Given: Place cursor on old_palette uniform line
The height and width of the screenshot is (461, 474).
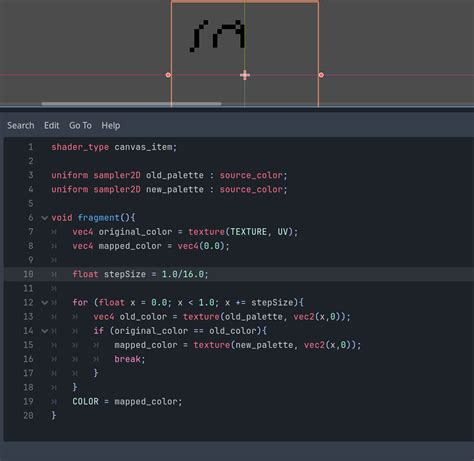Looking at the screenshot, I should (169, 175).
